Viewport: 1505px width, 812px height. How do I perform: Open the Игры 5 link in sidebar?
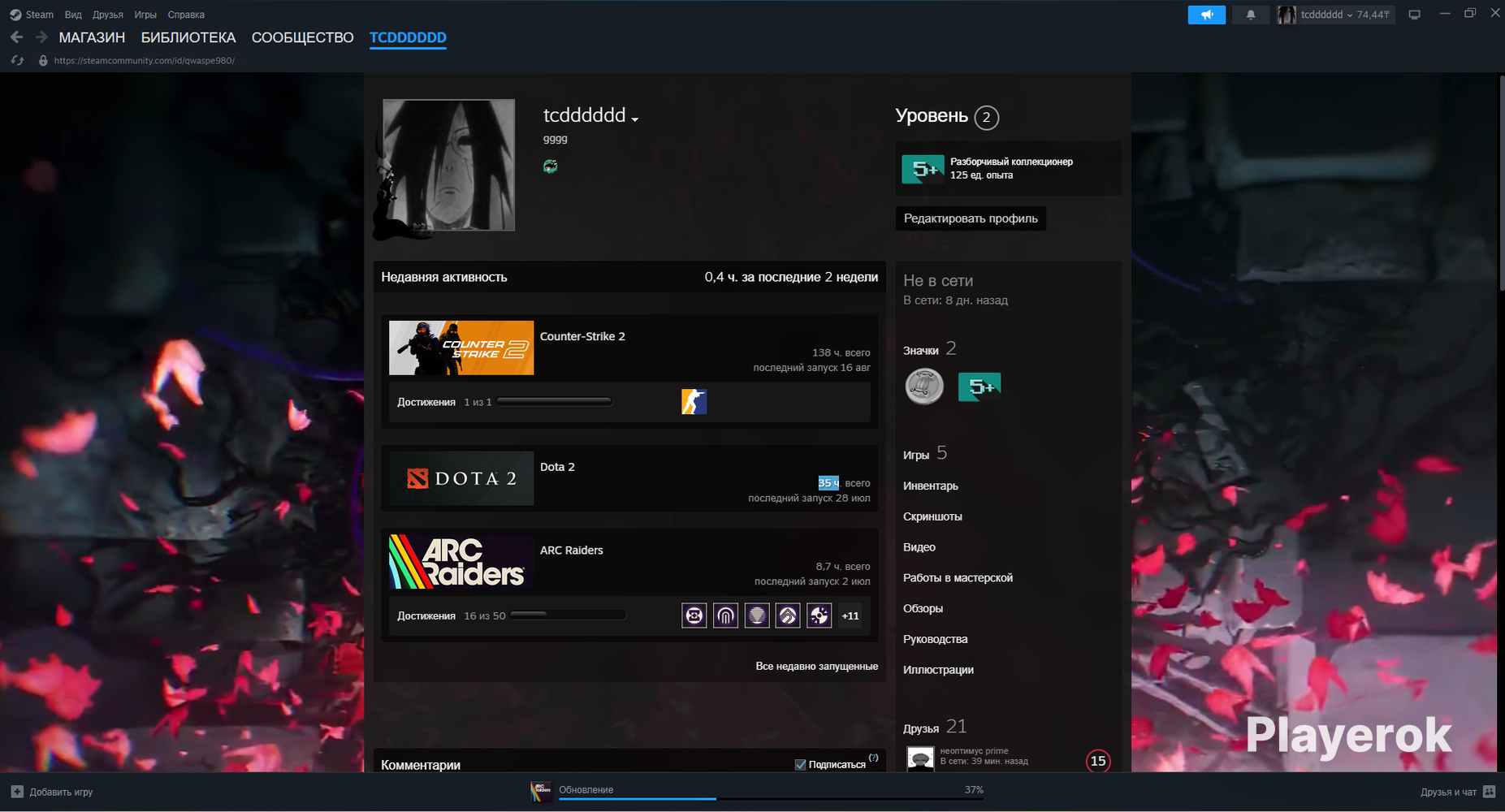pos(925,453)
